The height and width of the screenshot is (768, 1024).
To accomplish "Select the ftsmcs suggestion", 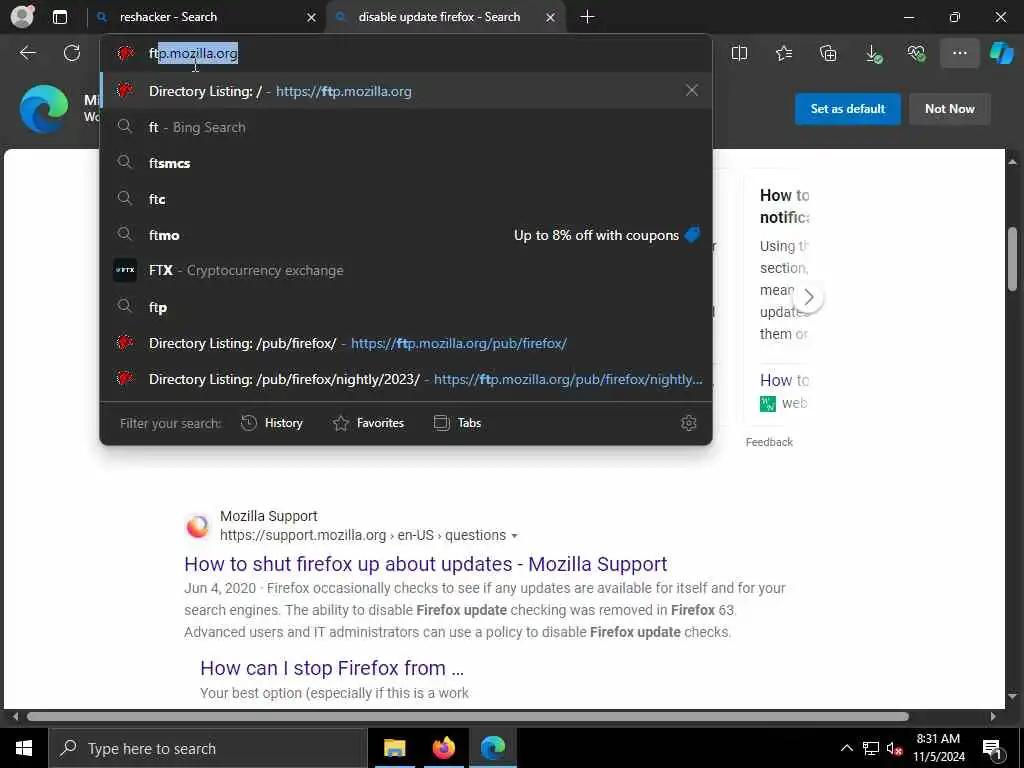I will (406, 163).
